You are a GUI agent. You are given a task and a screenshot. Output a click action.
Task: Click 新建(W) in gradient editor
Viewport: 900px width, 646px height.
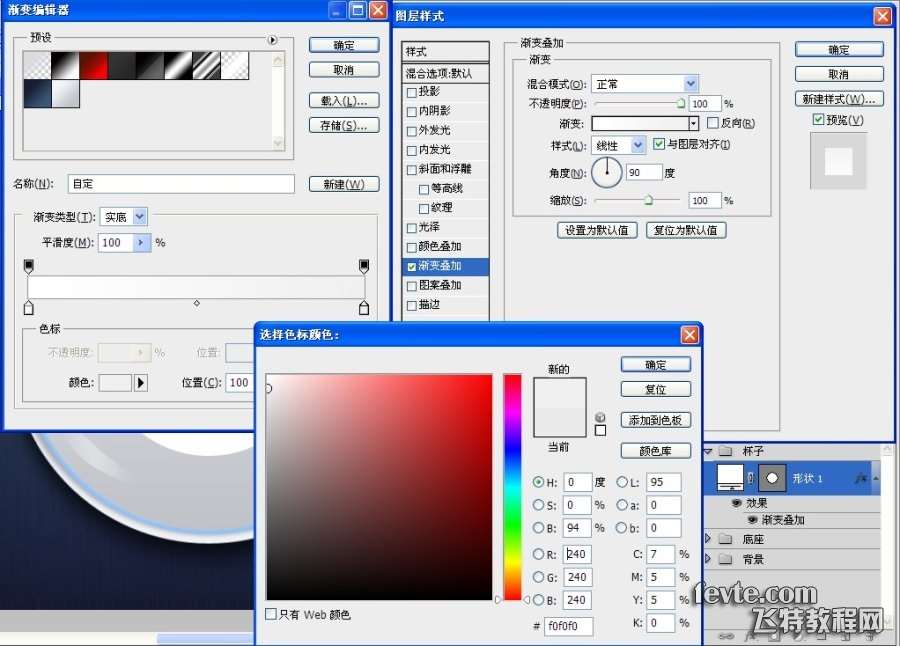pyautogui.click(x=344, y=184)
